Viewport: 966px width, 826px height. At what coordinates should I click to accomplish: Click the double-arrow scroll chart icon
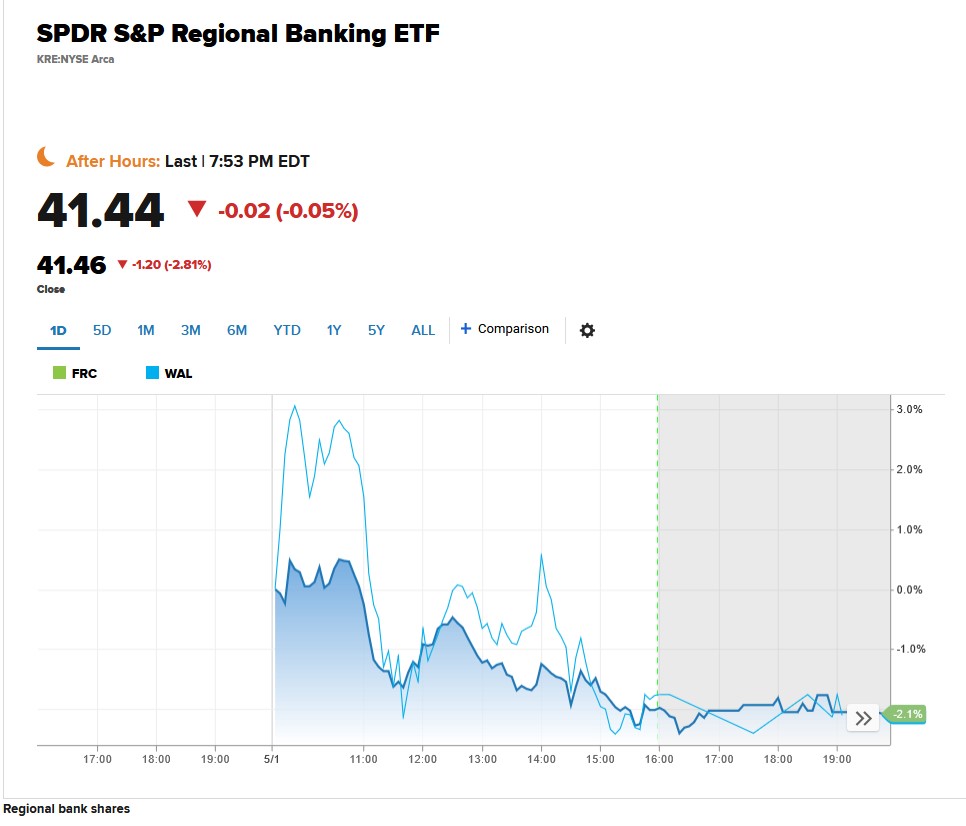coord(864,718)
